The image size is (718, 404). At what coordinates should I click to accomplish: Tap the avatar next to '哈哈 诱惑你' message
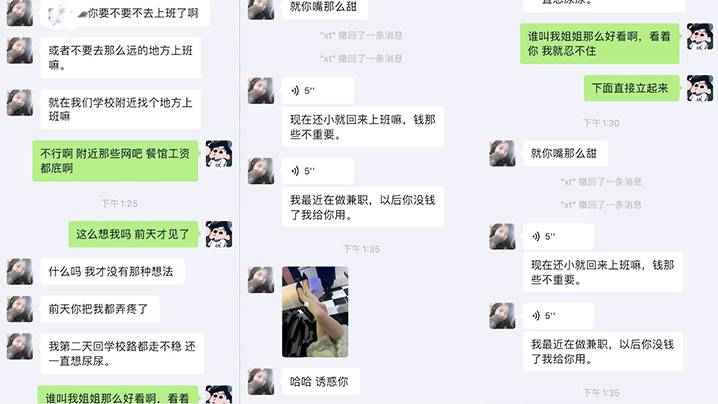coord(261,382)
